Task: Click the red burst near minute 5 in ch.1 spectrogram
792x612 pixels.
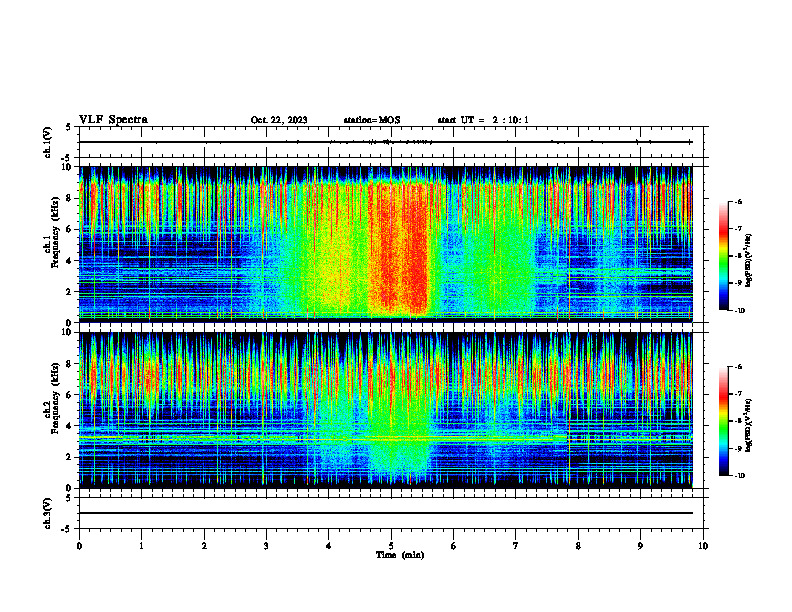Action: [399, 247]
